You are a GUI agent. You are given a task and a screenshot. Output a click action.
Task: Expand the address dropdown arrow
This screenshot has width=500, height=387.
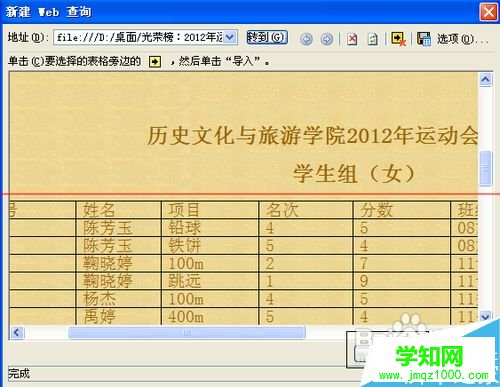230,37
